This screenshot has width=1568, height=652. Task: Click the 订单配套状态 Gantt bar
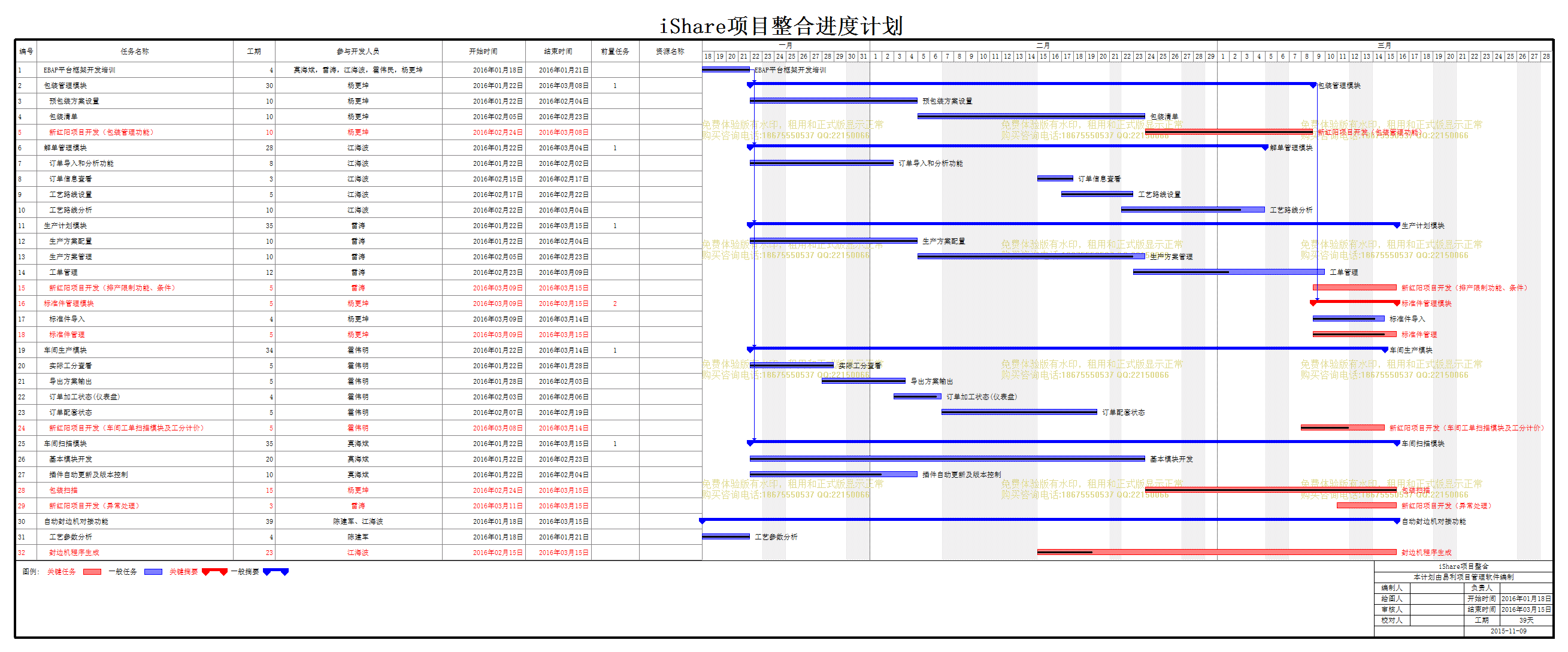pos(1019,412)
